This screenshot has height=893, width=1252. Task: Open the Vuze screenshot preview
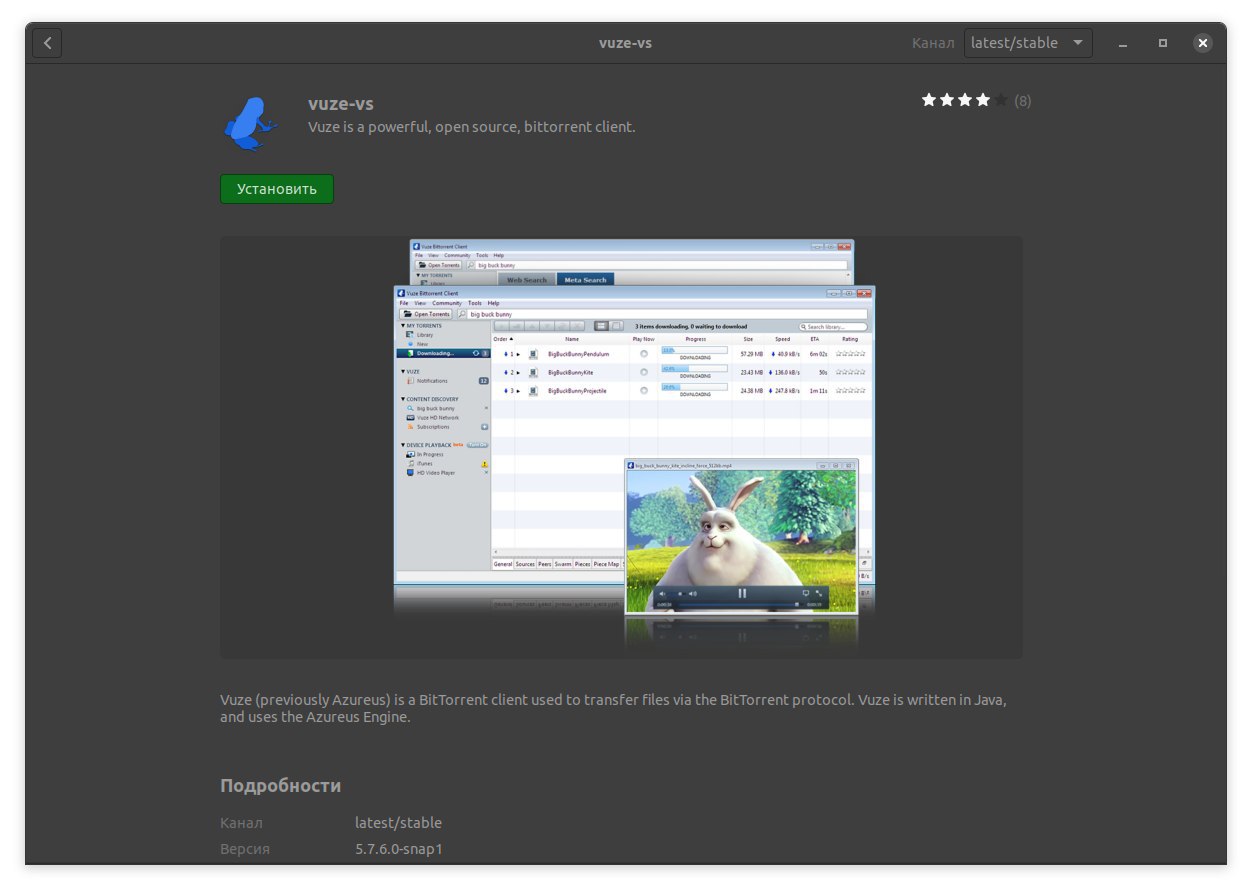pyautogui.click(x=621, y=447)
